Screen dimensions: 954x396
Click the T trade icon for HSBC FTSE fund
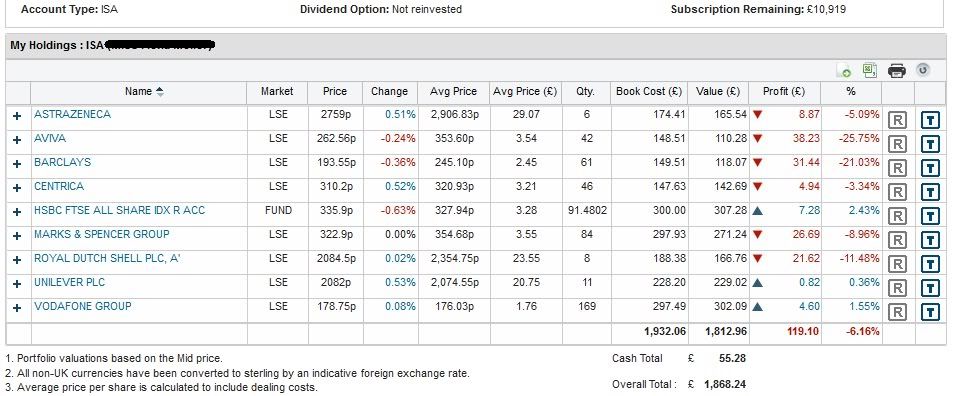click(x=931, y=216)
